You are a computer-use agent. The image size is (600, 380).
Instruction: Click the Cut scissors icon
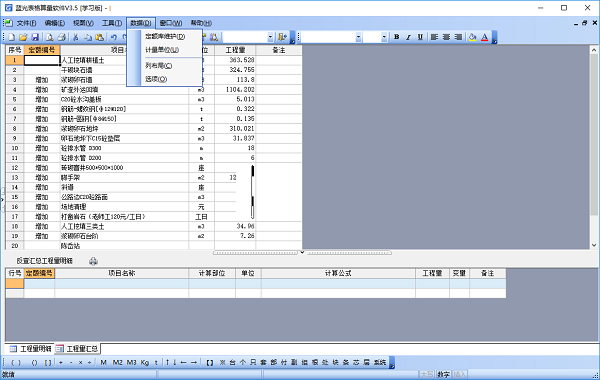click(75, 37)
